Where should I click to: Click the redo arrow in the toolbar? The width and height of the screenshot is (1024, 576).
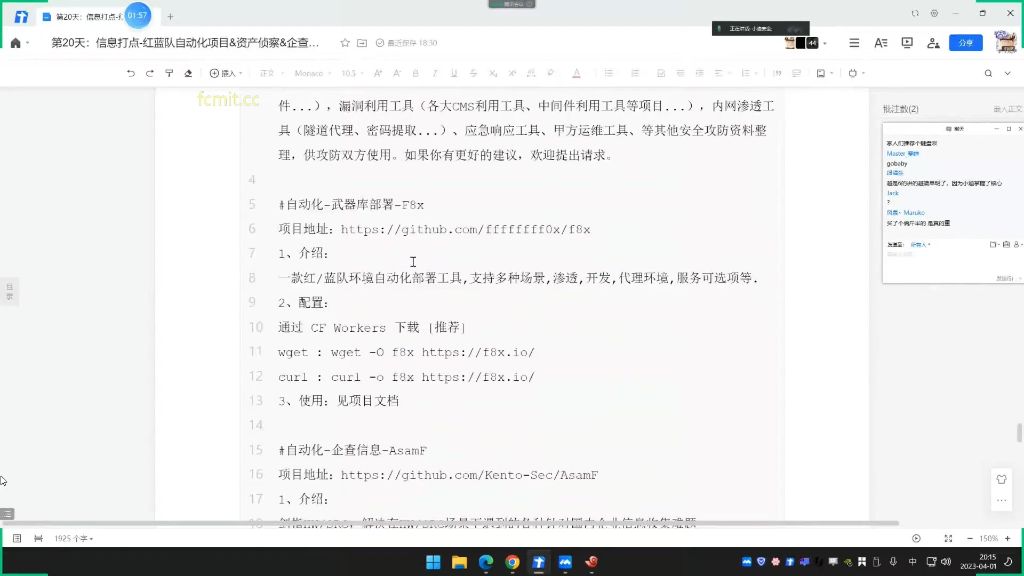[150, 73]
